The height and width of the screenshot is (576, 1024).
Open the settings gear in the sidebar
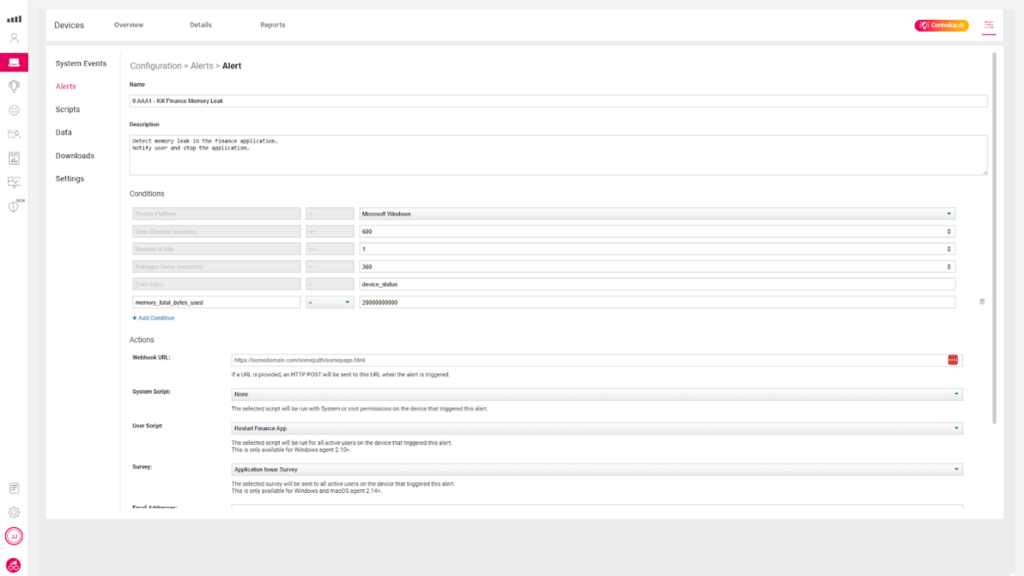pyautogui.click(x=13, y=512)
